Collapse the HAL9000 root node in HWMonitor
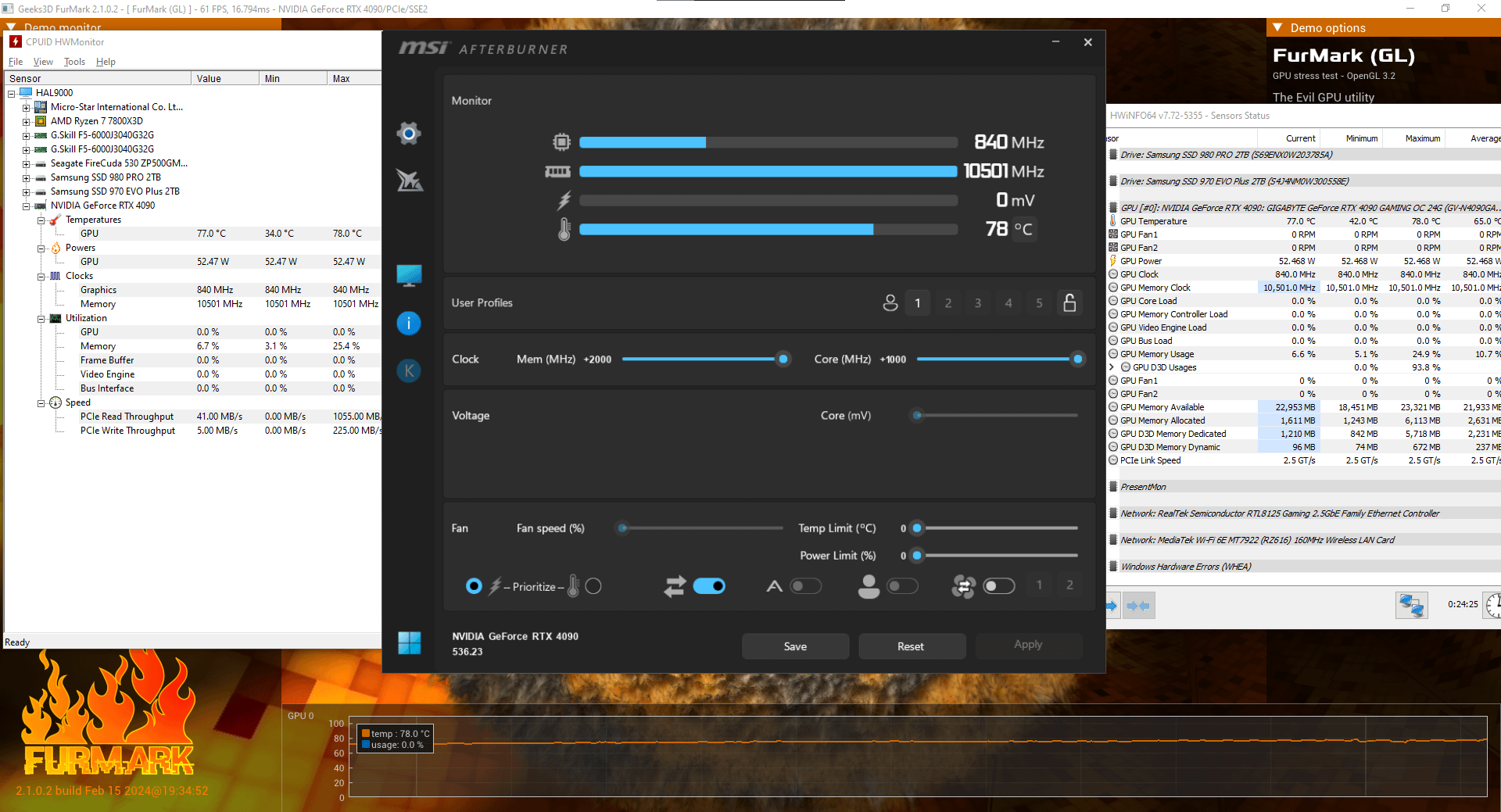The height and width of the screenshot is (812, 1501). (12, 94)
